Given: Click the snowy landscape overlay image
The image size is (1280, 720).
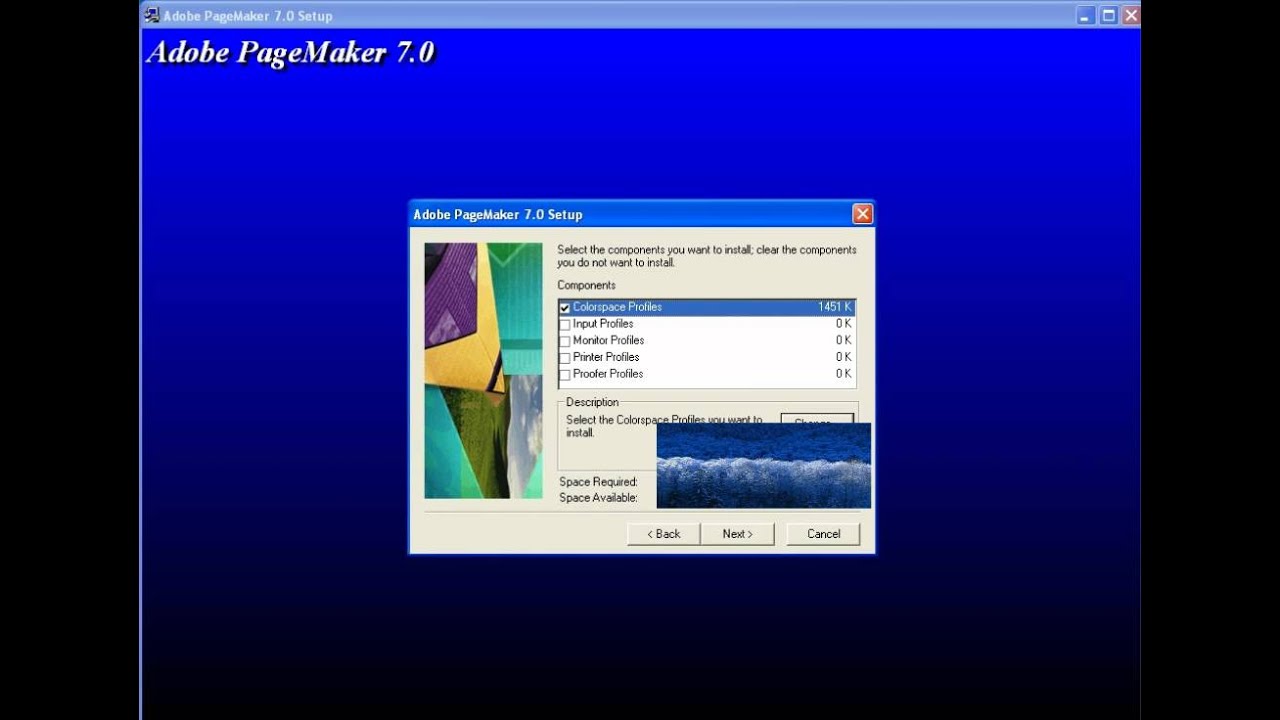Looking at the screenshot, I should (x=764, y=465).
